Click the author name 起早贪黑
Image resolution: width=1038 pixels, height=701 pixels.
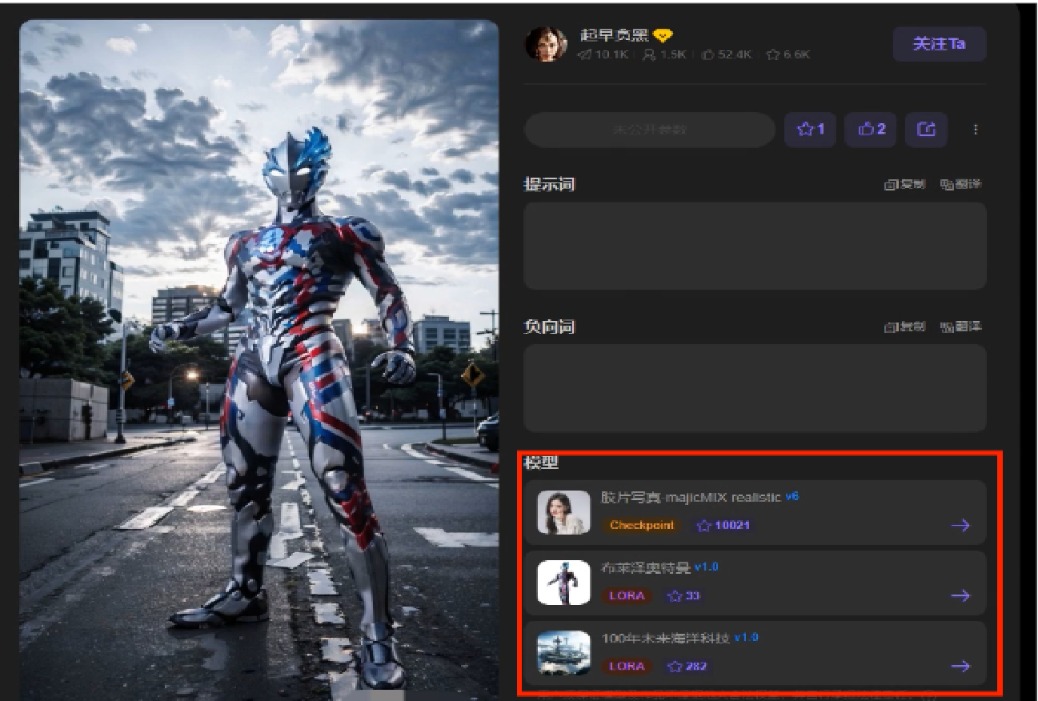click(614, 35)
